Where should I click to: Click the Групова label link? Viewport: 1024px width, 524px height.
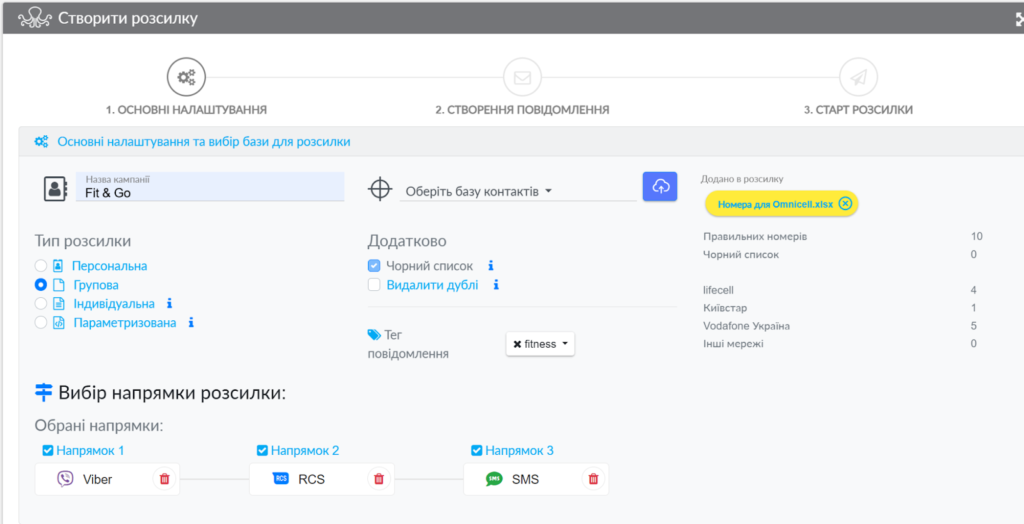[x=96, y=285]
